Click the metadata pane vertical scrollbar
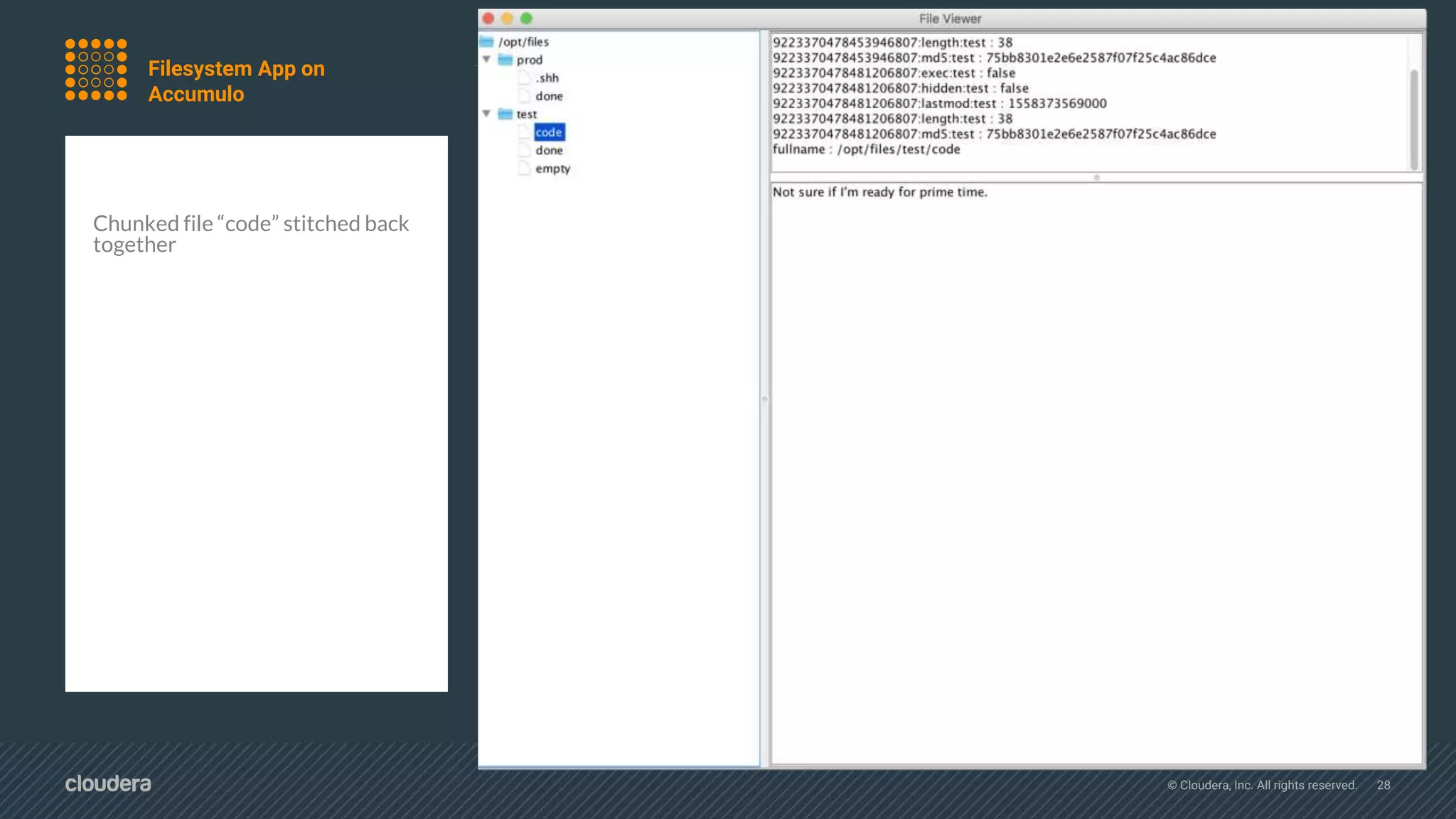Viewport: 1456px width, 819px height. click(1414, 119)
